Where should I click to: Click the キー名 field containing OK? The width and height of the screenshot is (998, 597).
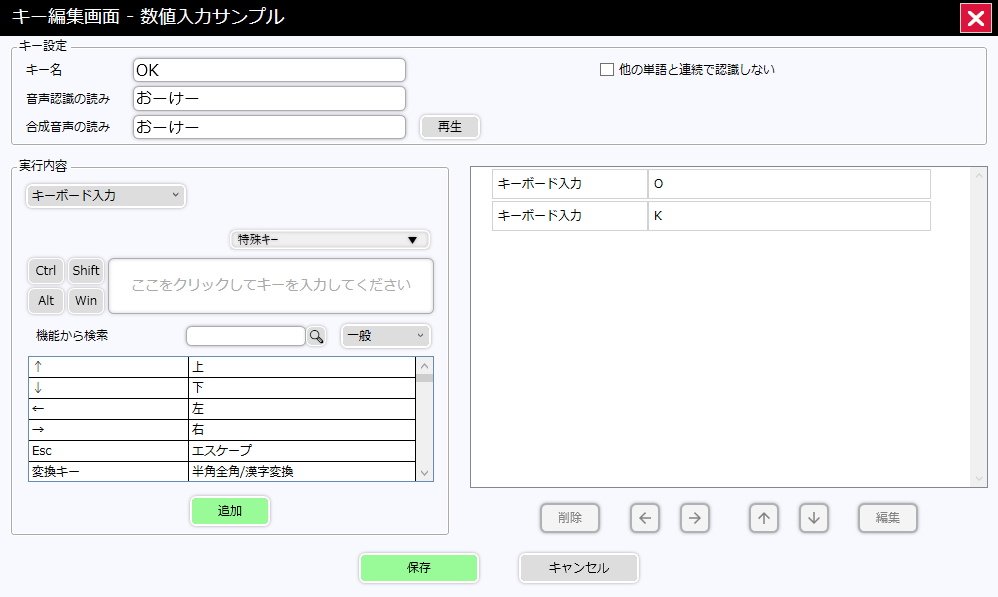[x=269, y=70]
